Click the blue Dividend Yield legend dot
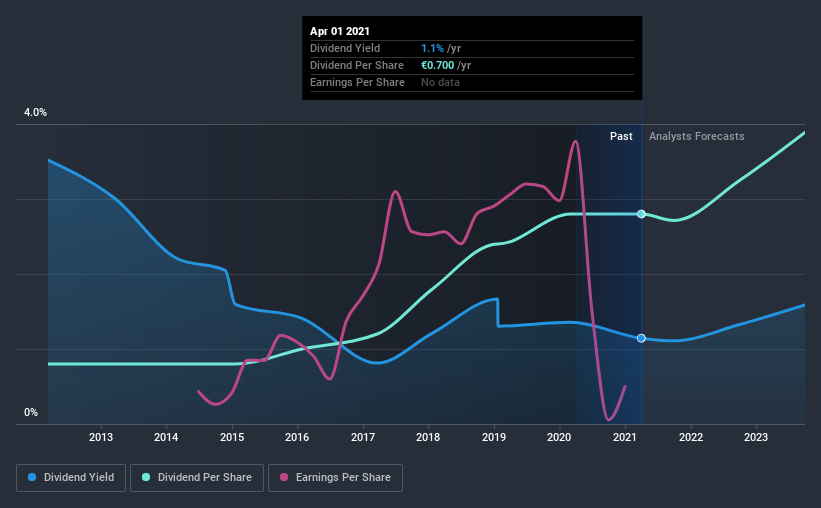This screenshot has width=821, height=508. coord(32,477)
